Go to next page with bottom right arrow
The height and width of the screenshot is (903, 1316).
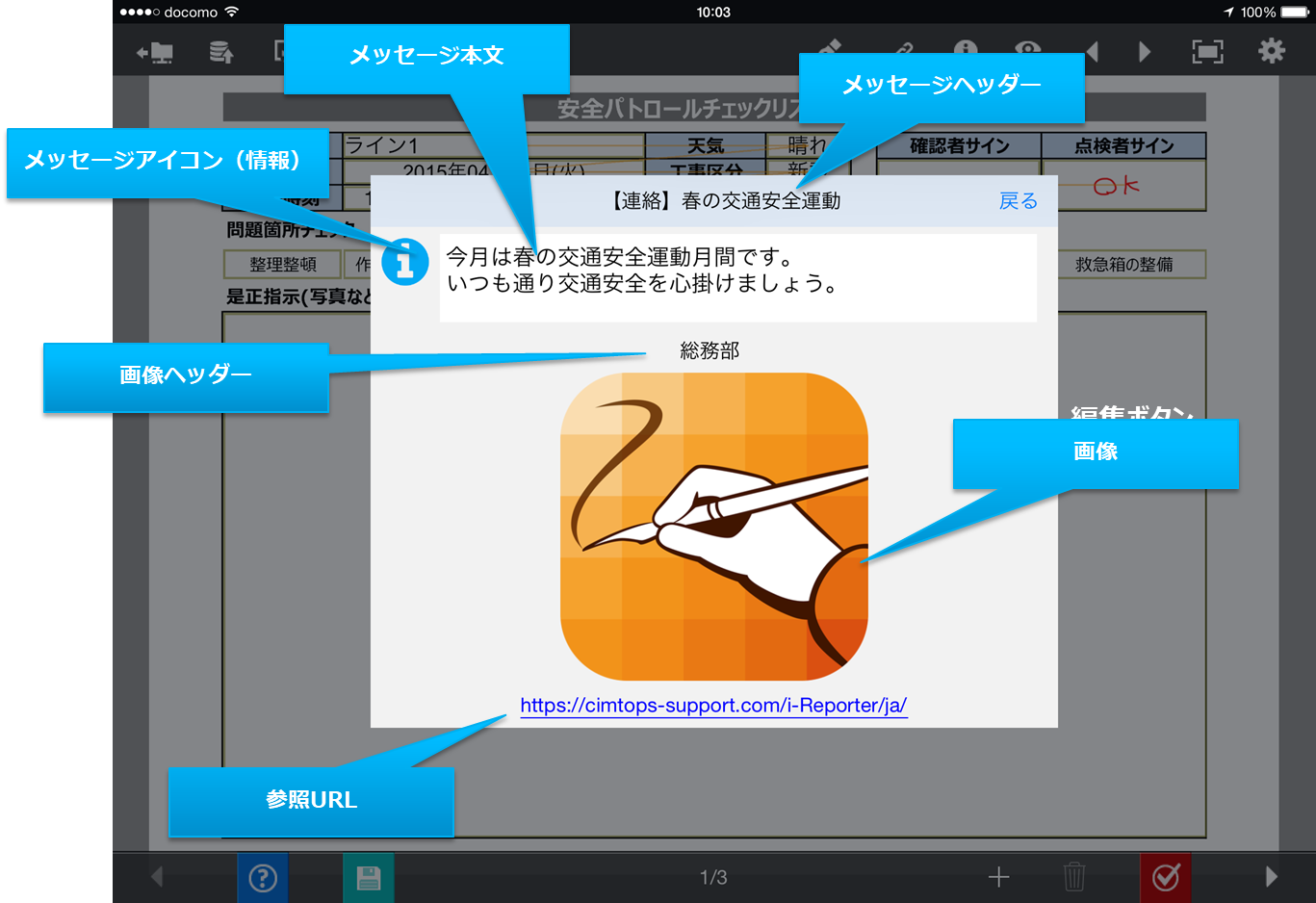pos(1271,877)
